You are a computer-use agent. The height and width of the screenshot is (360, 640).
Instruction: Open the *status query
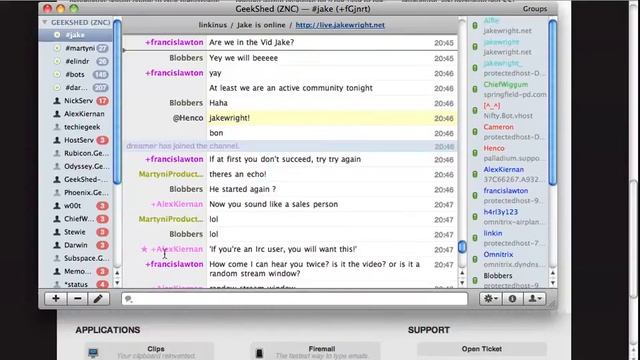click(76, 284)
